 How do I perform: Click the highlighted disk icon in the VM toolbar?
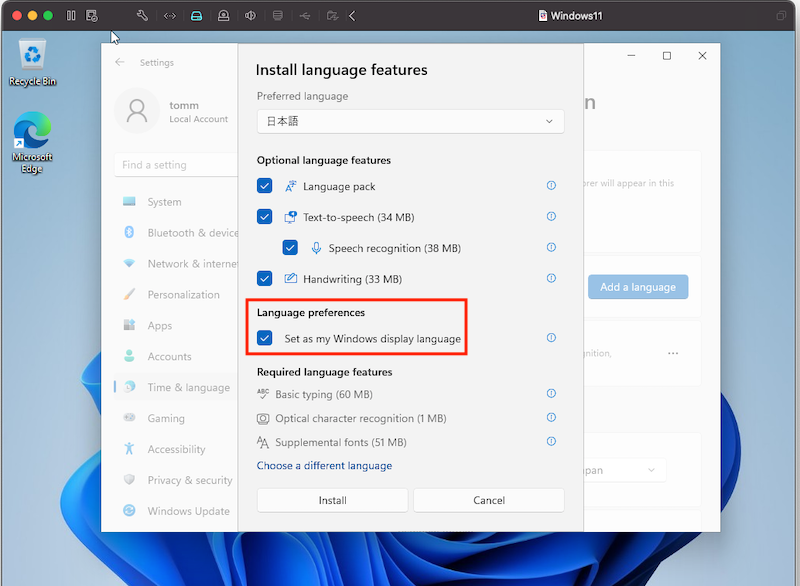click(x=196, y=16)
